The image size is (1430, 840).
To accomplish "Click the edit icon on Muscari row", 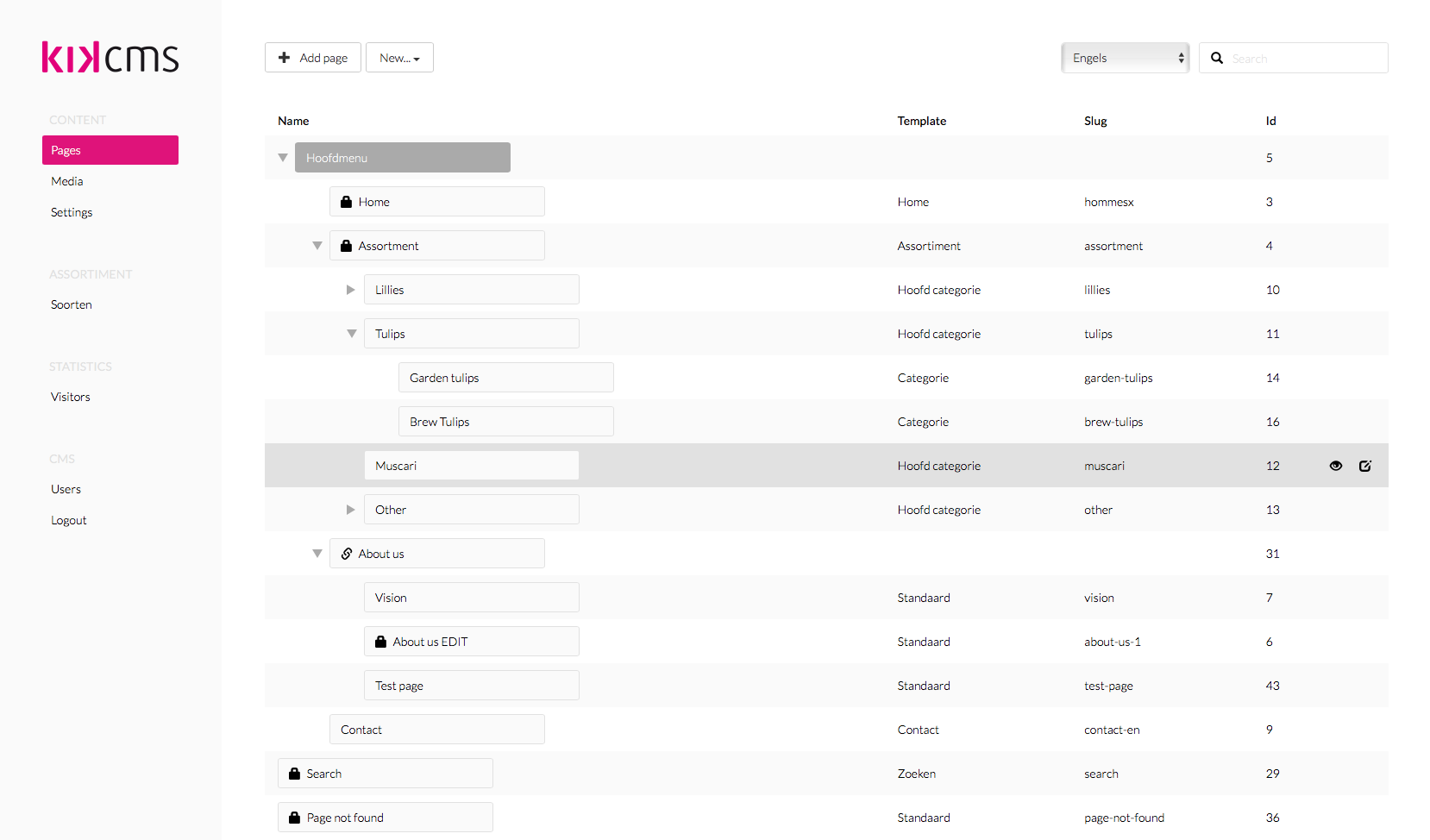I will (1364, 466).
